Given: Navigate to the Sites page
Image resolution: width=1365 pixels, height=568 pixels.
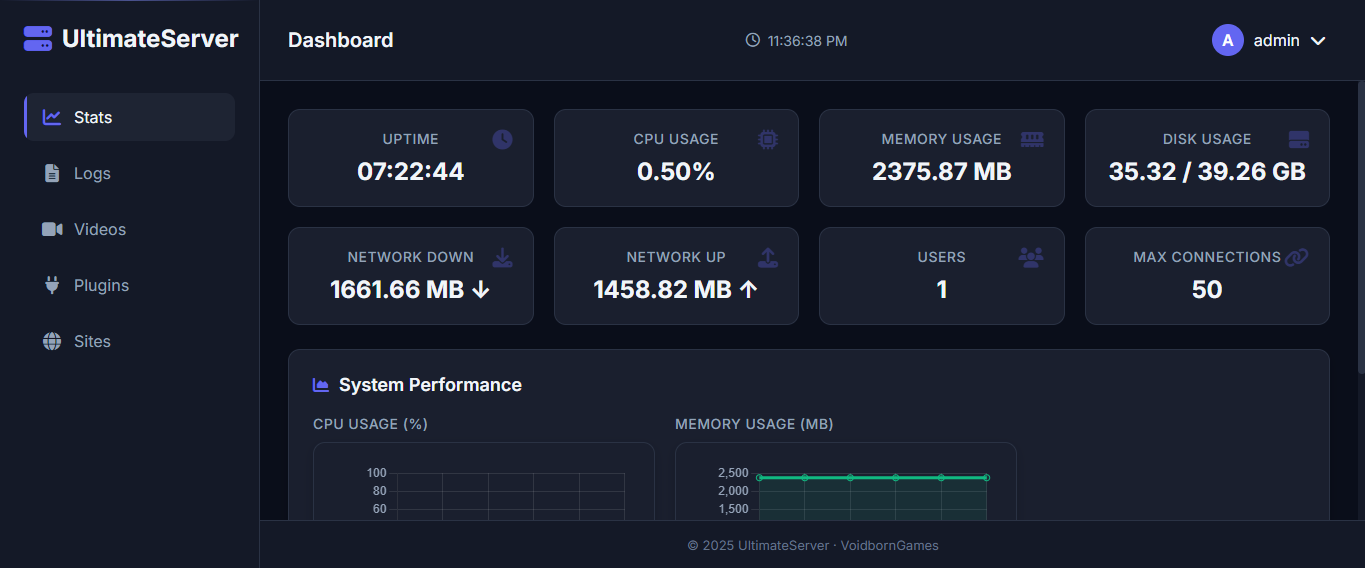Looking at the screenshot, I should pos(130,341).
